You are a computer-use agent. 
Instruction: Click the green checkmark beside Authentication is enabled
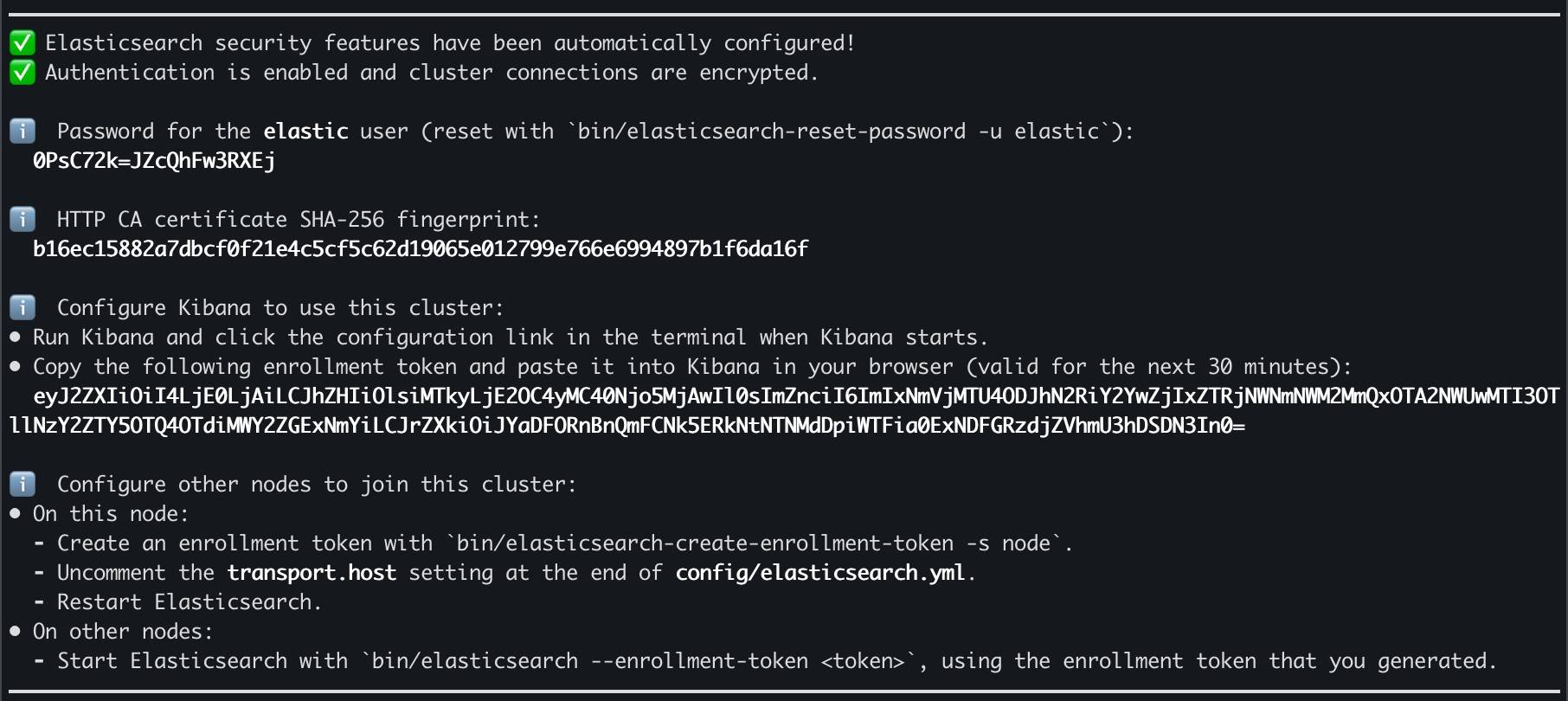coord(22,72)
